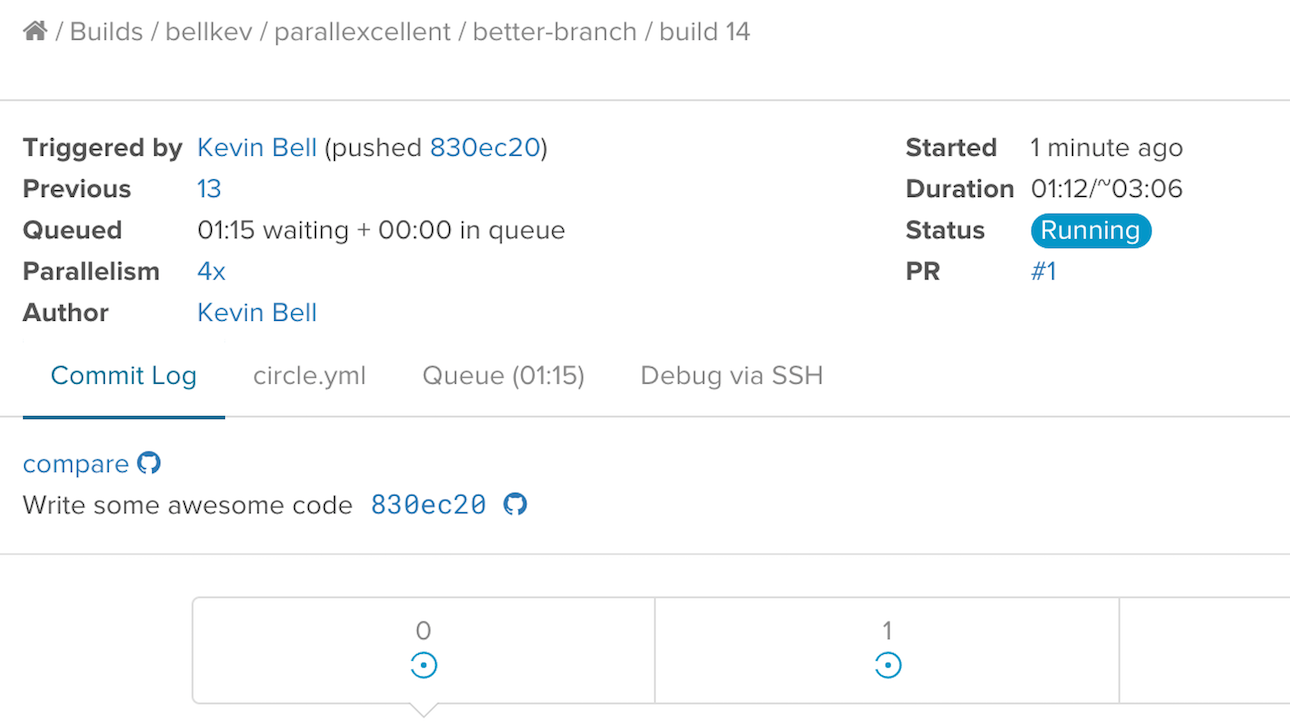
Task: Open the compare link
Action: [76, 464]
